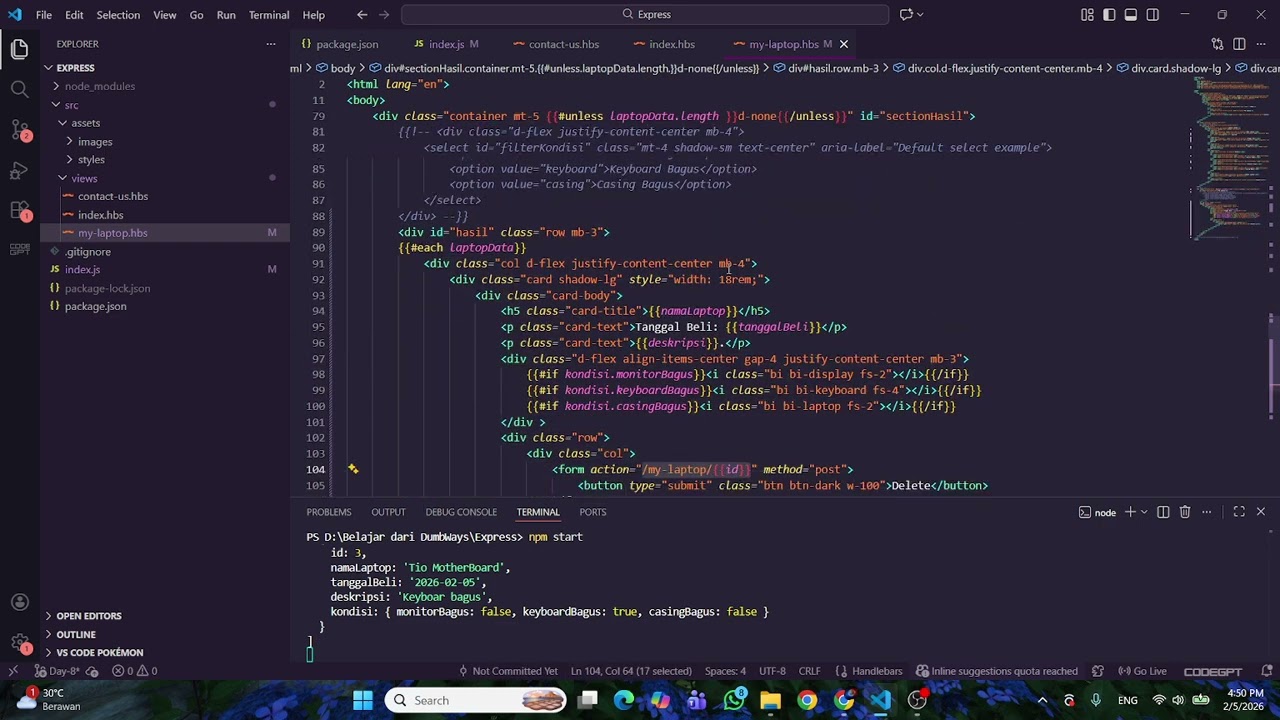Split the editor to the right
The width and height of the screenshot is (1280, 720).
[1239, 44]
